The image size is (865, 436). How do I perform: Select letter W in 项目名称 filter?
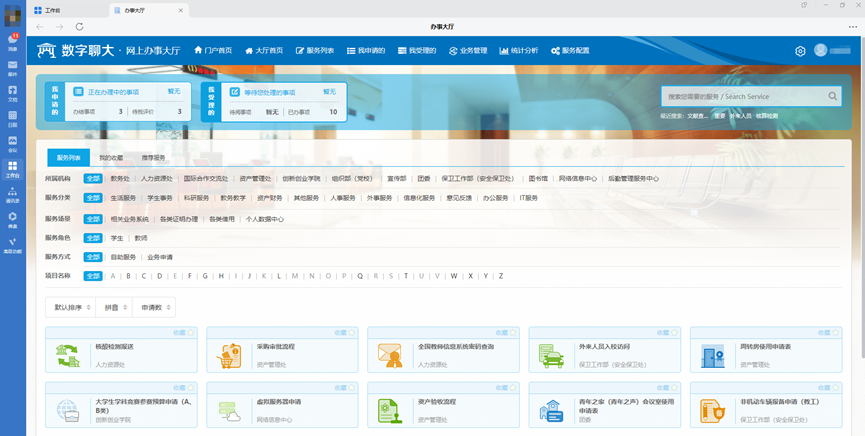[x=453, y=276]
